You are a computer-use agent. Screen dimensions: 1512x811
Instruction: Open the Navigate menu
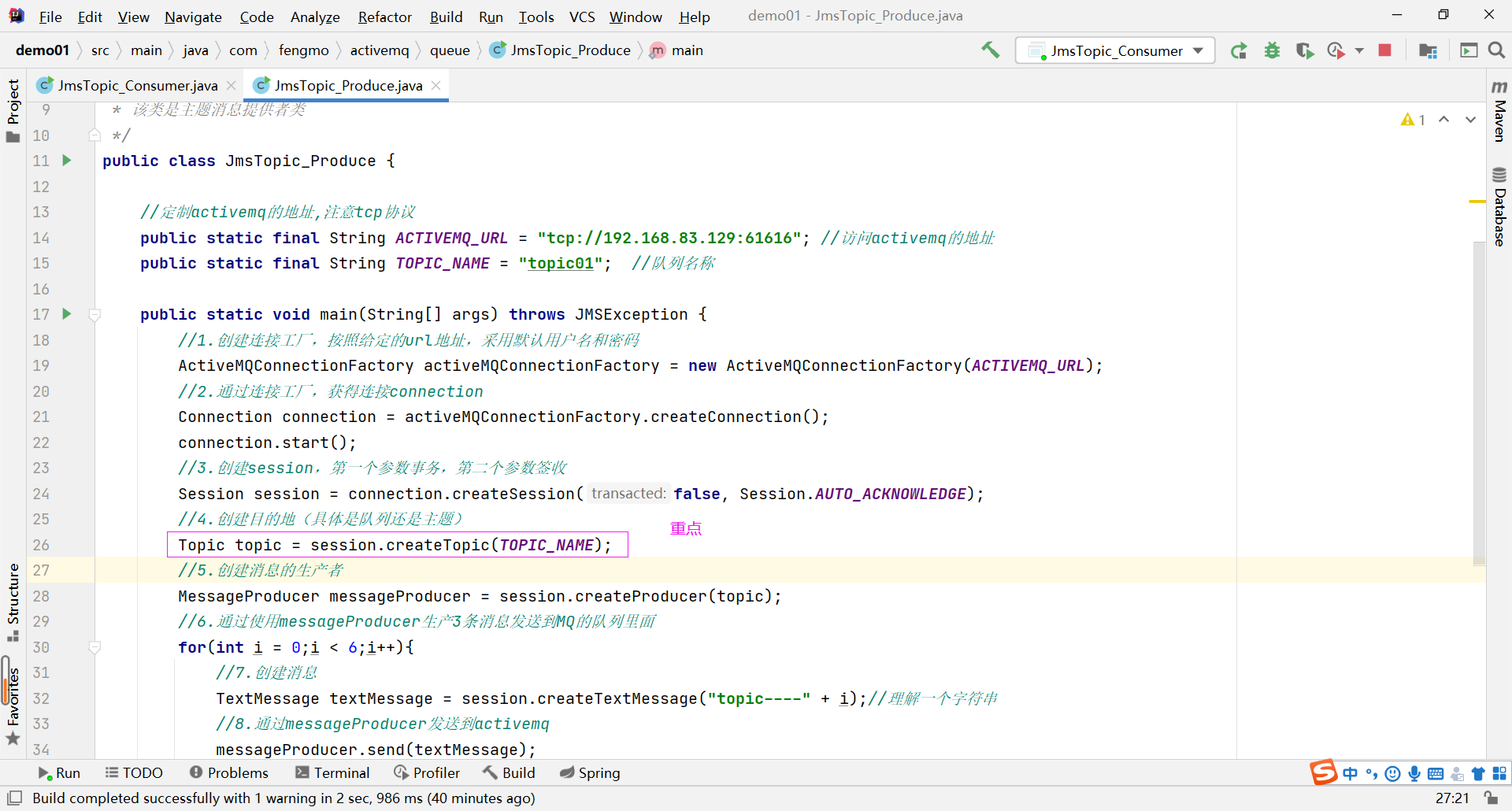[193, 17]
